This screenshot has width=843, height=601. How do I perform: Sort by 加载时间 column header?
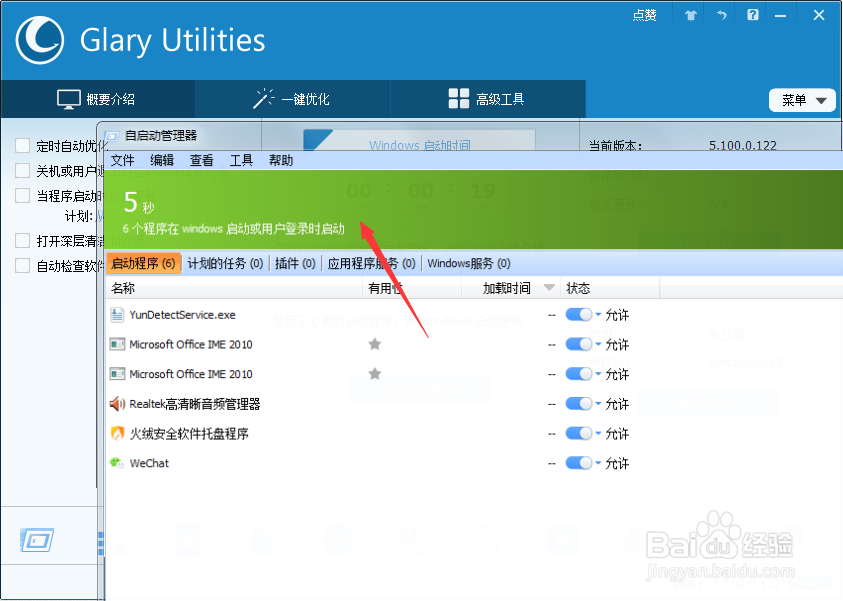click(511, 289)
